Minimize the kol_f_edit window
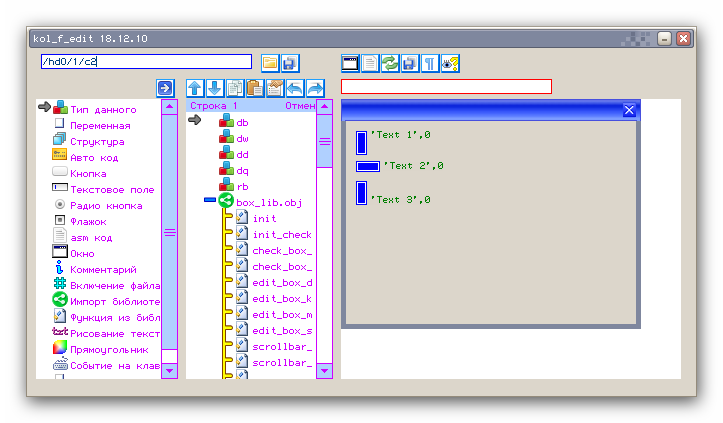 coord(664,39)
